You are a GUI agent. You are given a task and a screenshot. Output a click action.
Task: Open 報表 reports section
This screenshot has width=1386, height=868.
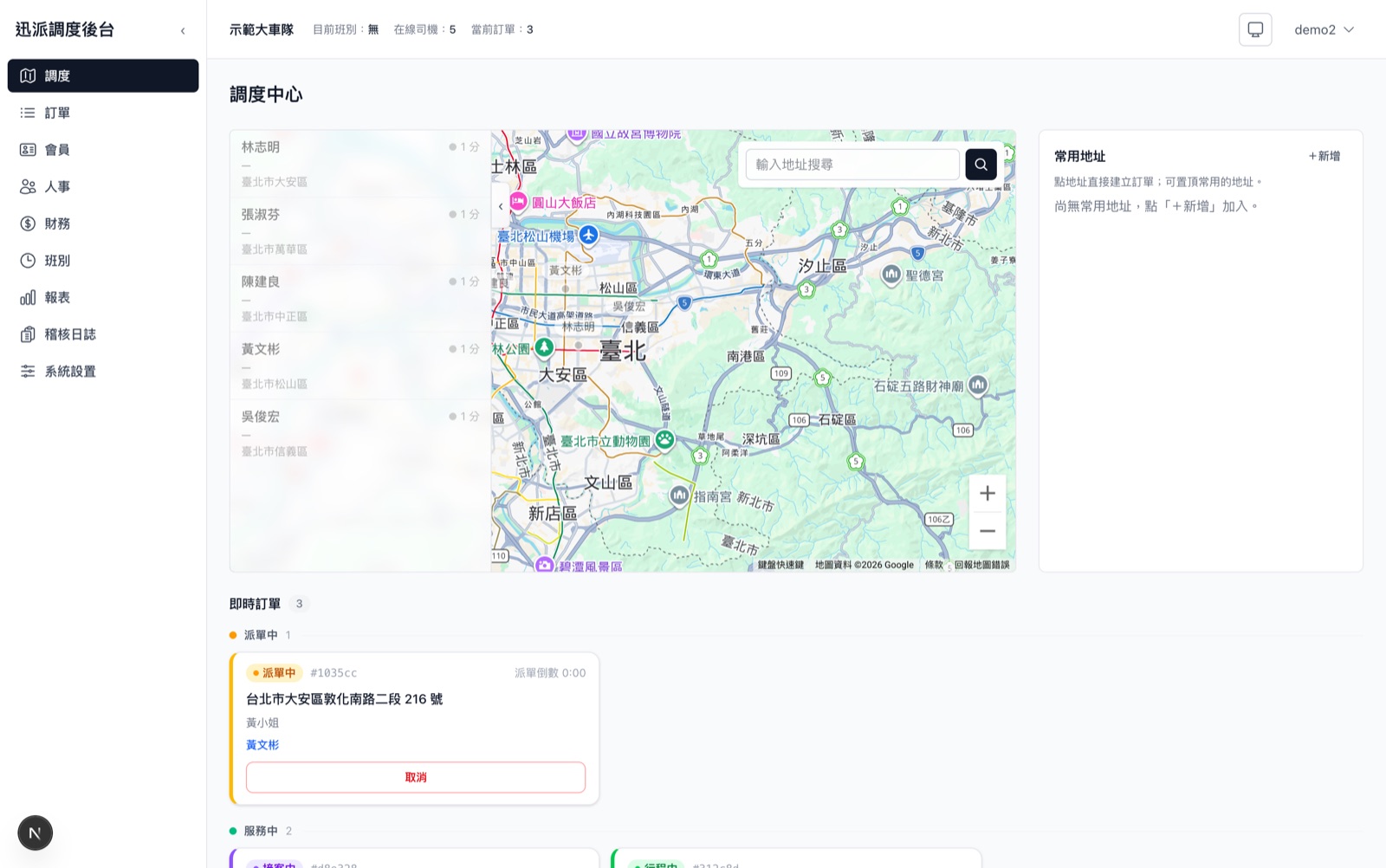[103, 297]
